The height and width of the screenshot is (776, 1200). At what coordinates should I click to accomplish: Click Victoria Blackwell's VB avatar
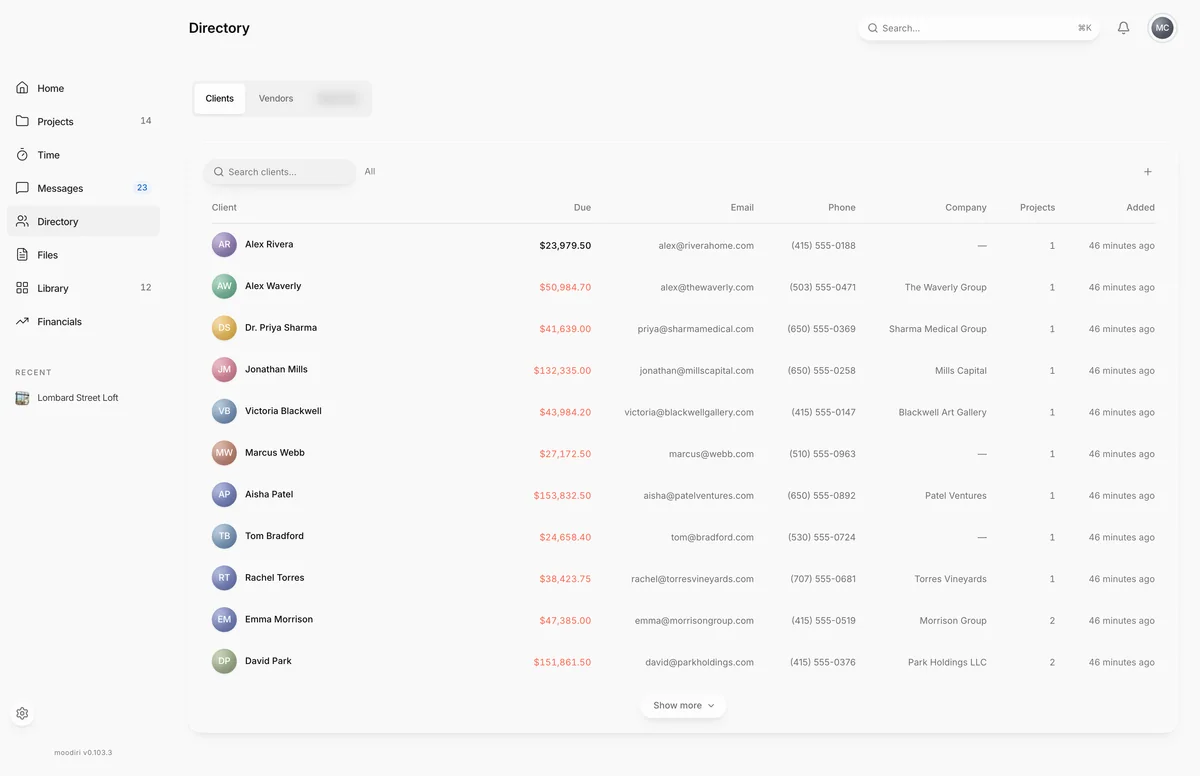tap(224, 411)
